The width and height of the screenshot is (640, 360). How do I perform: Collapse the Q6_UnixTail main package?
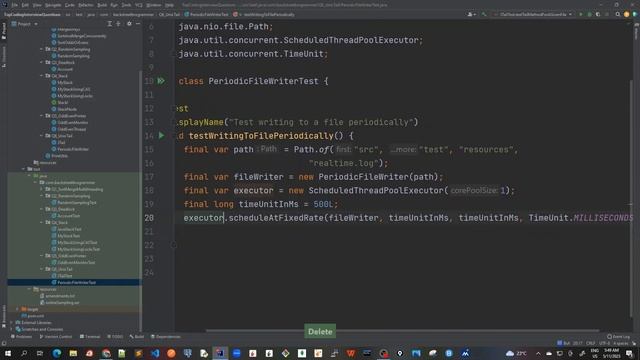[41, 136]
